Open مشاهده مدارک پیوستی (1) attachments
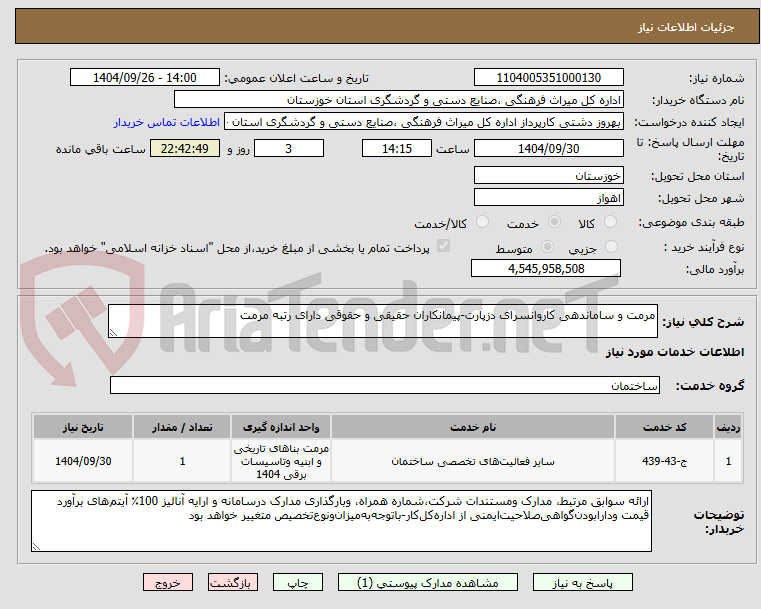The height and width of the screenshot is (609, 761). click(428, 582)
